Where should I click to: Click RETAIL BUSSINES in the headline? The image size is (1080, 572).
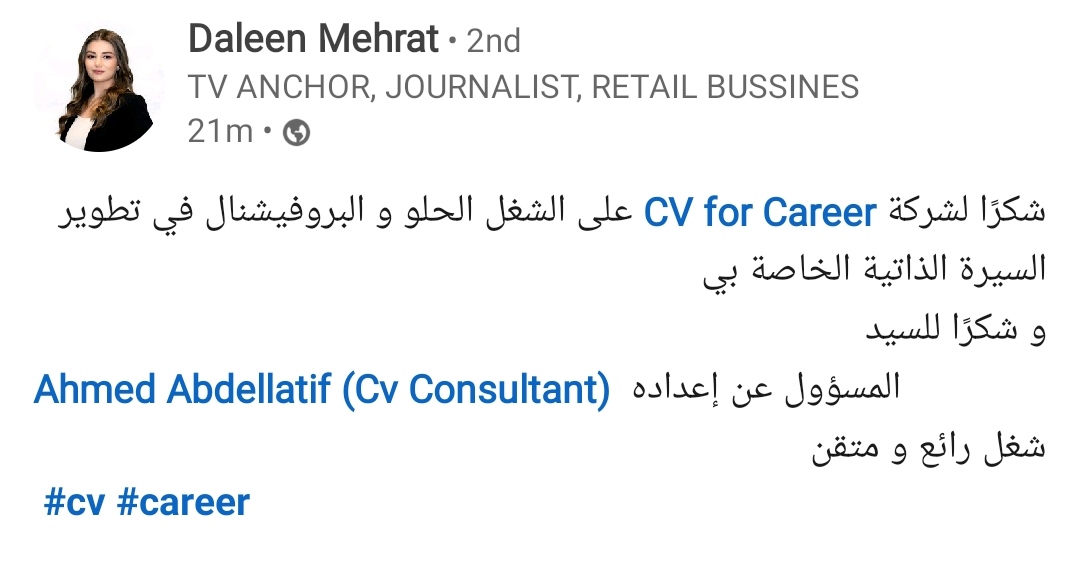[x=725, y=88]
